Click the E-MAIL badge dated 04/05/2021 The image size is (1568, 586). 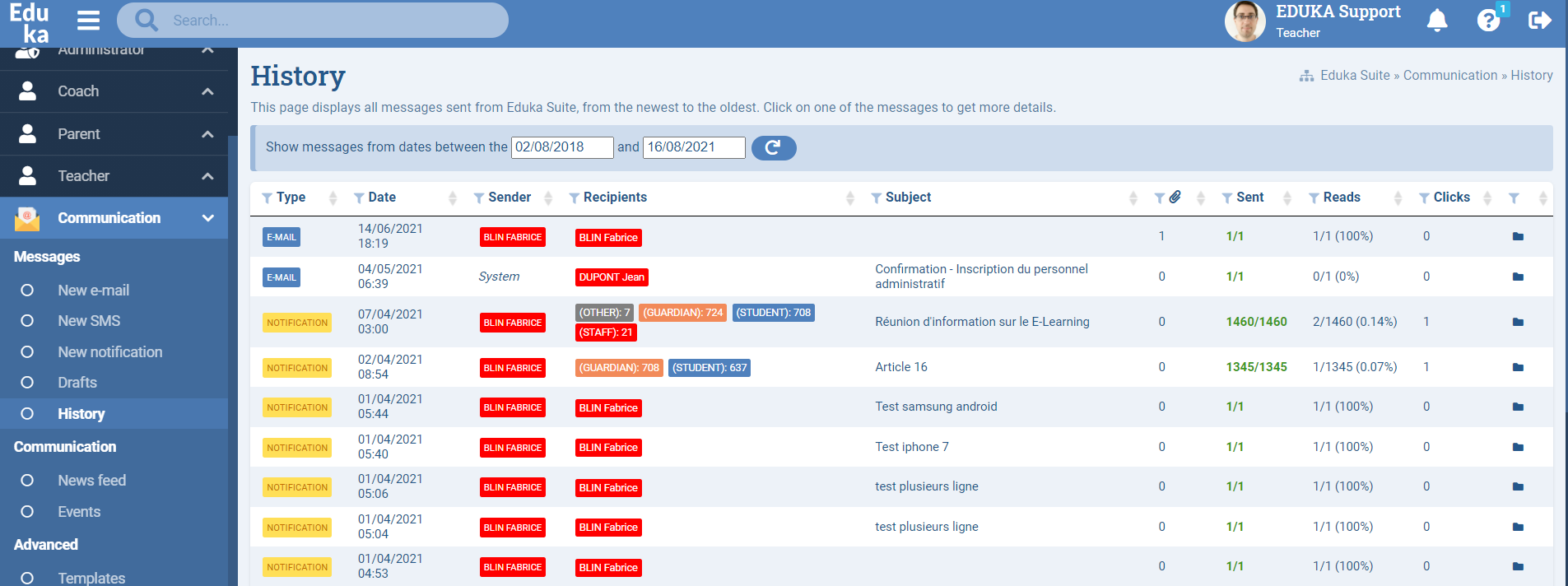pyautogui.click(x=281, y=277)
